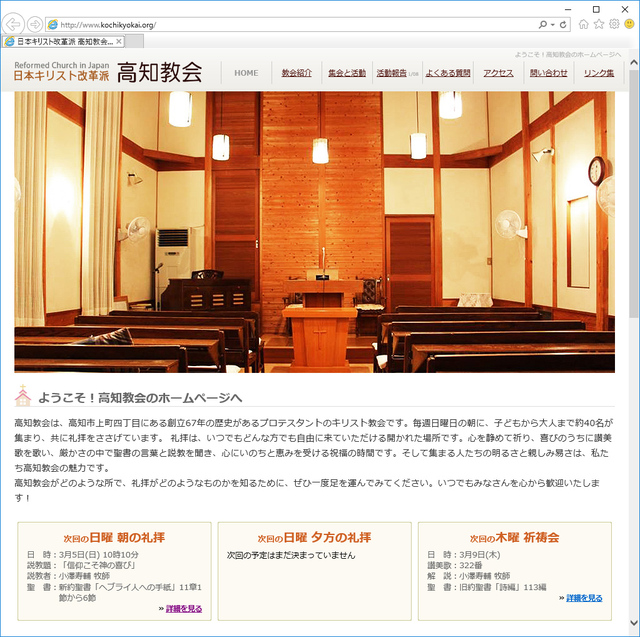The height and width of the screenshot is (637, 640).
Task: Click the vertical page scrollbar
Action: (634, 300)
